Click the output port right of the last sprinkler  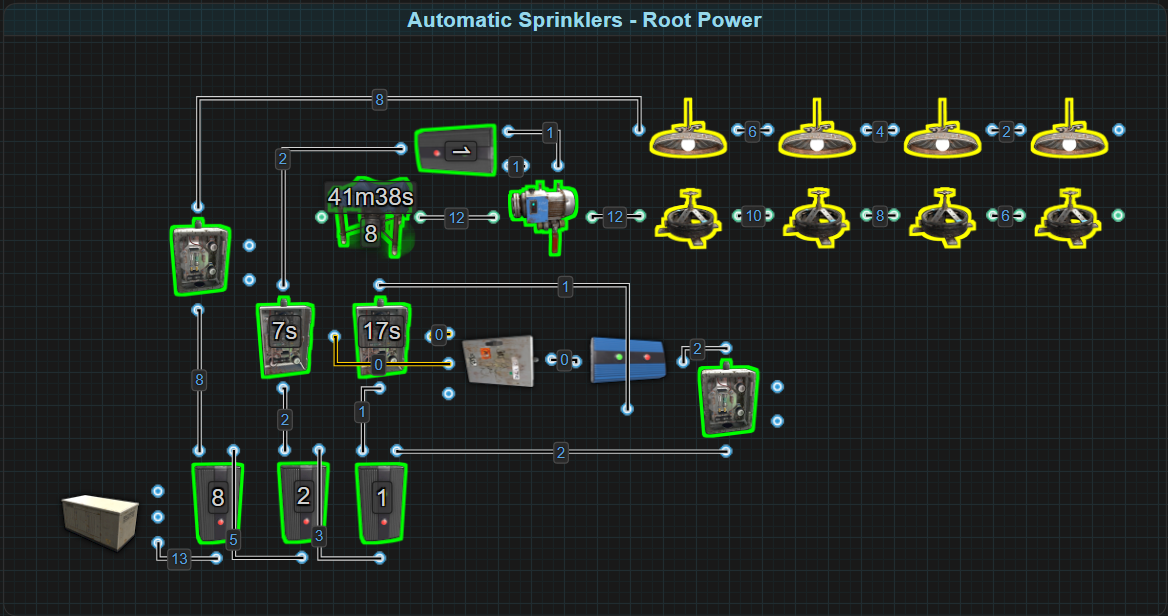pos(1117,215)
